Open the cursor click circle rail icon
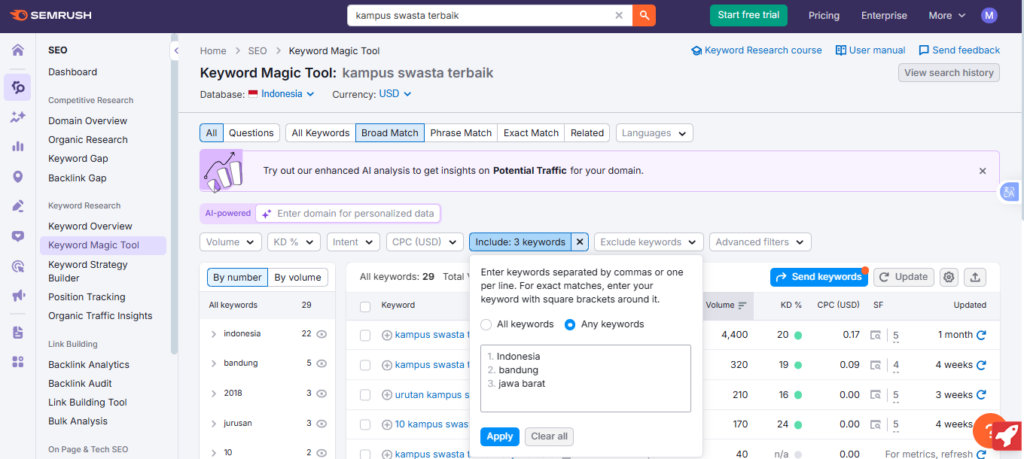The height and width of the screenshot is (459, 1024). click(18, 266)
